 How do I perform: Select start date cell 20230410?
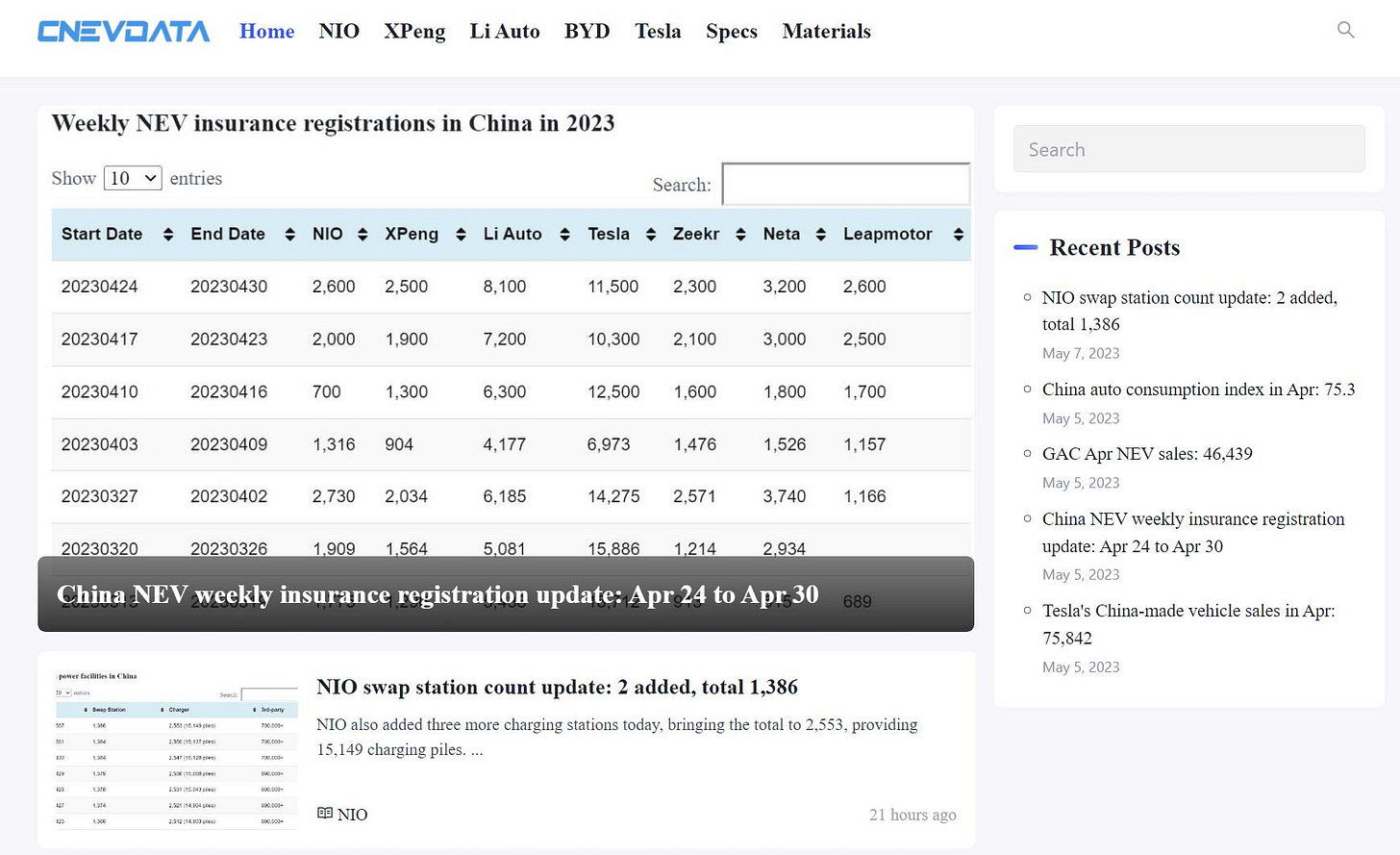[x=99, y=391]
